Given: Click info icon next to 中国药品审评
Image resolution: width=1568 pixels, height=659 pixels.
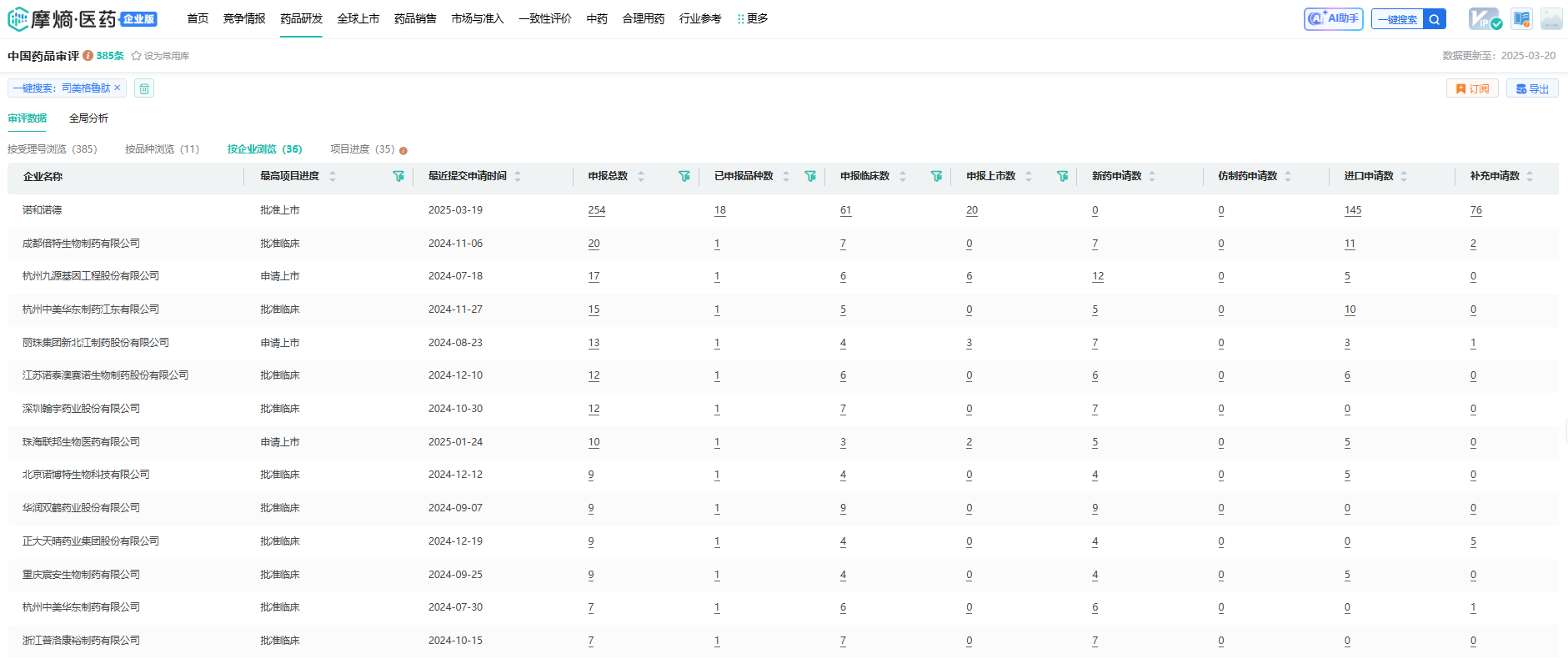Looking at the screenshot, I should click(x=88, y=56).
